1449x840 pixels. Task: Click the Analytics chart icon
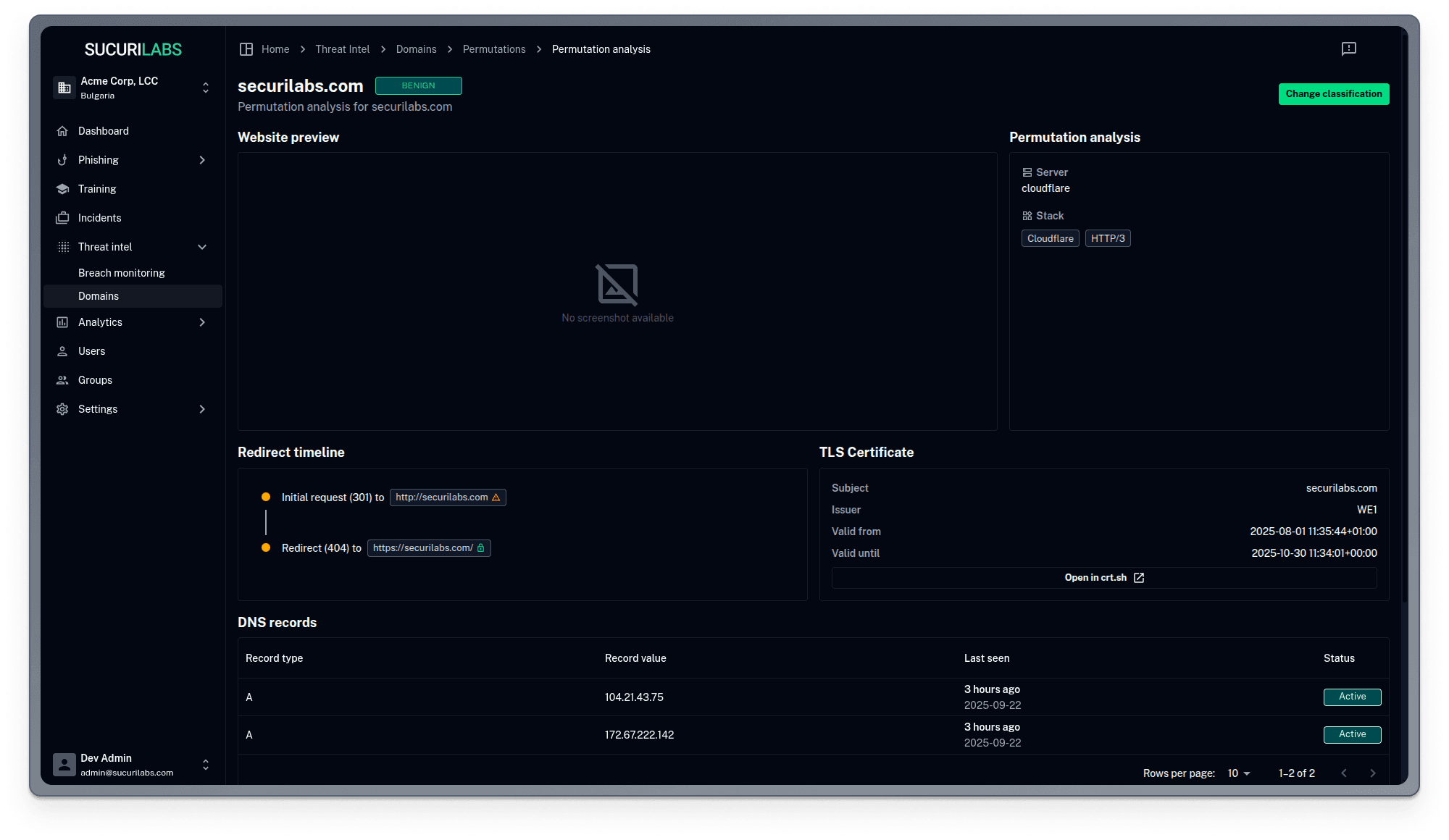pos(62,322)
